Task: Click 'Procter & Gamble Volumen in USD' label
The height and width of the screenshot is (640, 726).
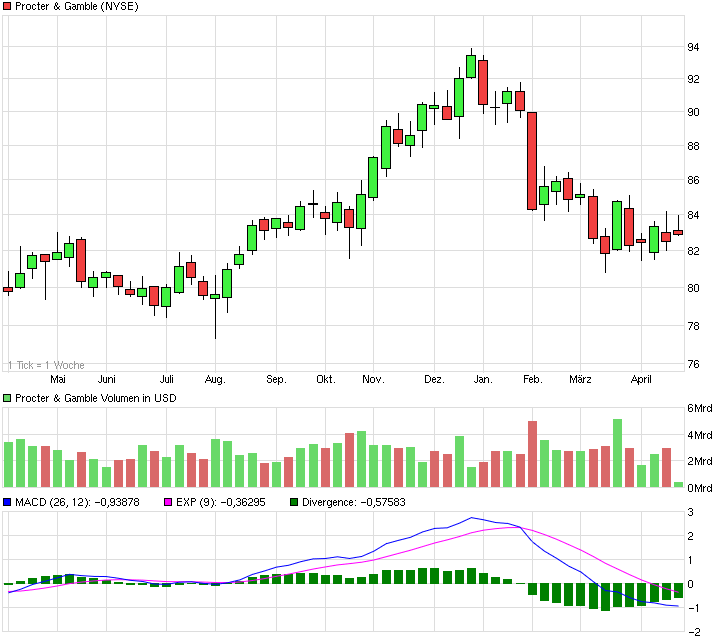Action: click(96, 398)
